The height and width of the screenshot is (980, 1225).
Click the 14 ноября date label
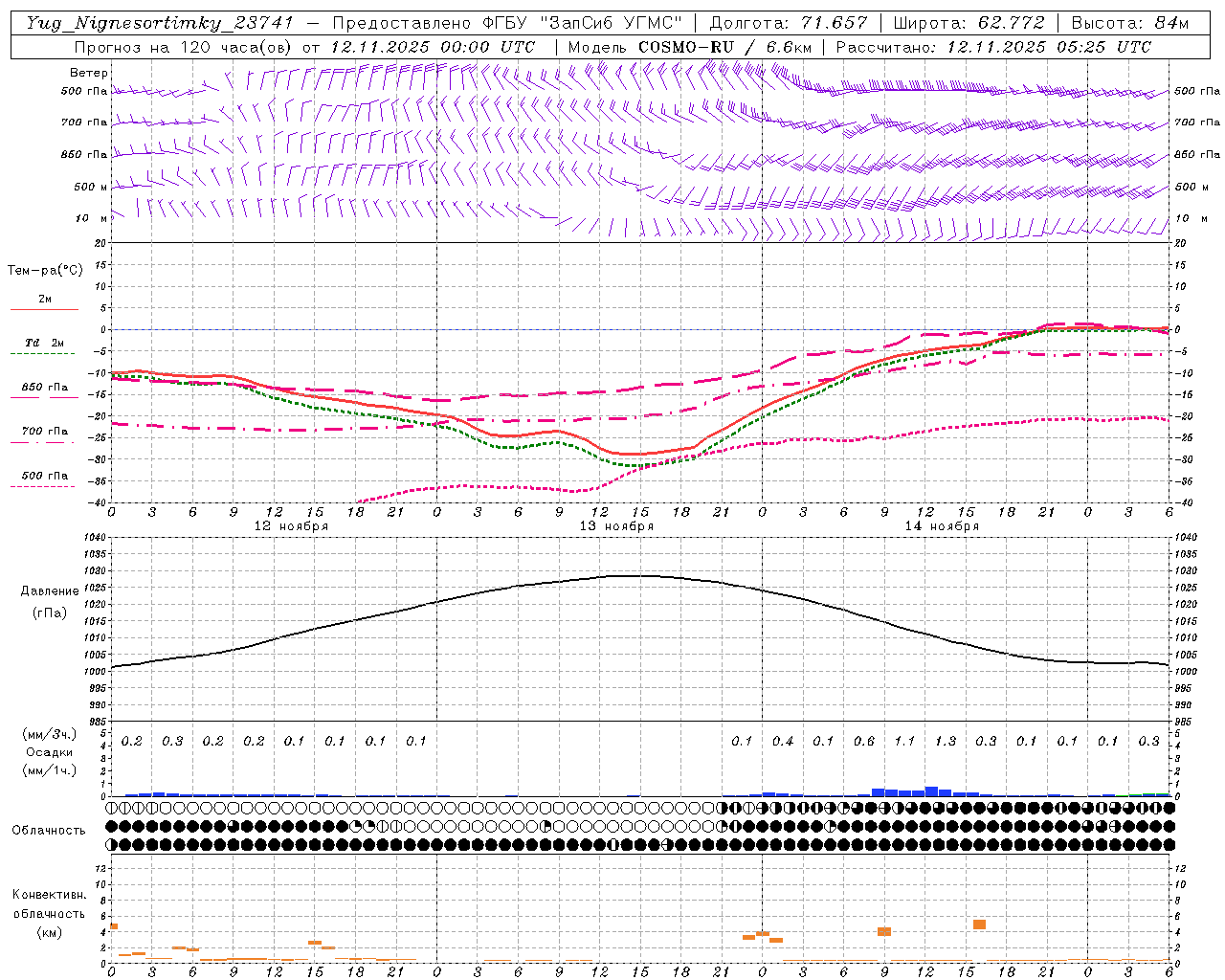[942, 526]
